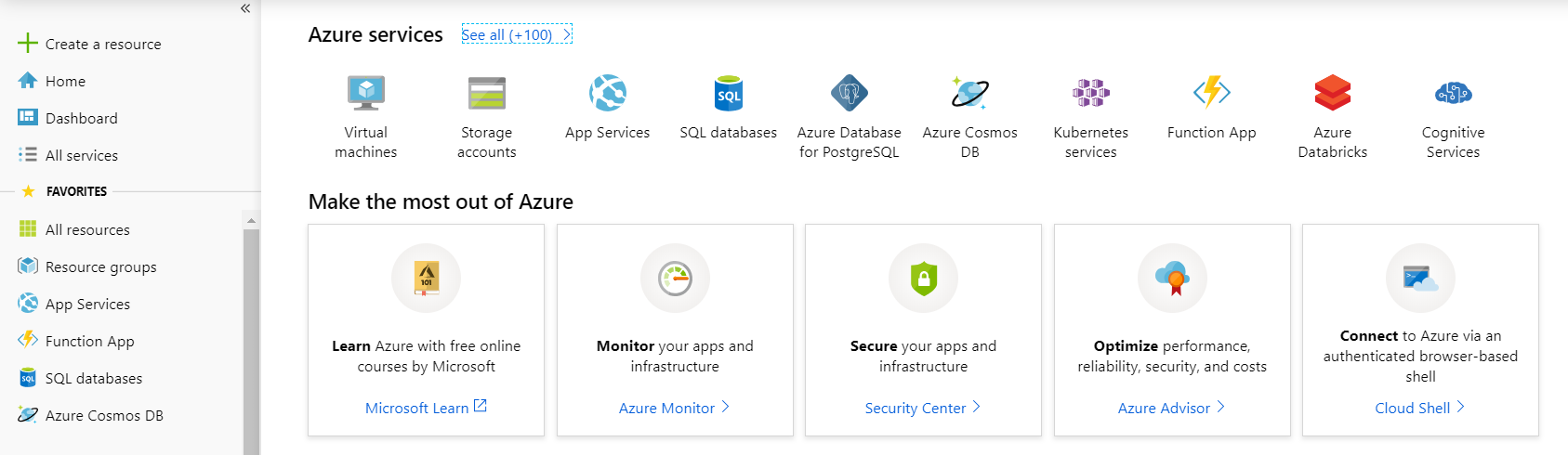
Task: Open Azure Cosmos DB service tile
Action: click(970, 94)
